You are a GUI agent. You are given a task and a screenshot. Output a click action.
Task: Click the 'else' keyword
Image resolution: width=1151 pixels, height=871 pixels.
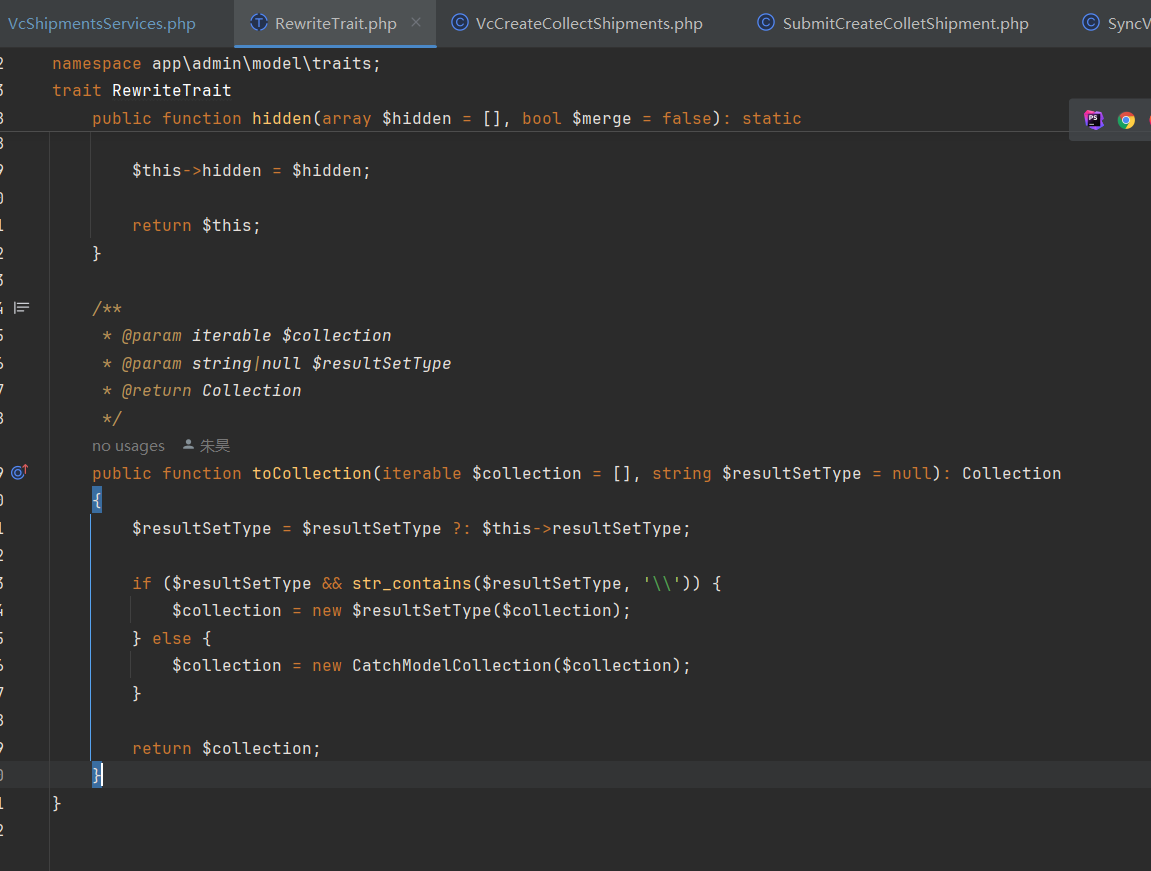coord(172,638)
